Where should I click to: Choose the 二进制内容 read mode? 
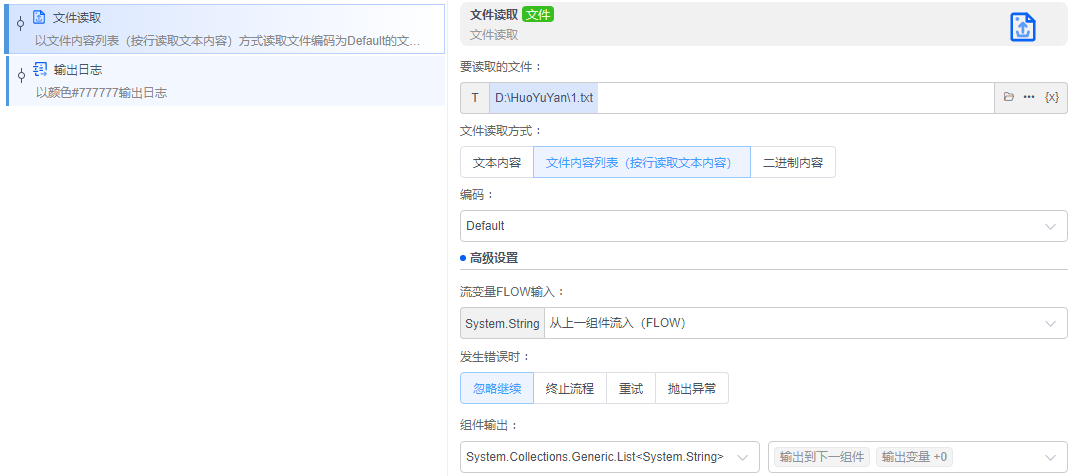point(793,162)
